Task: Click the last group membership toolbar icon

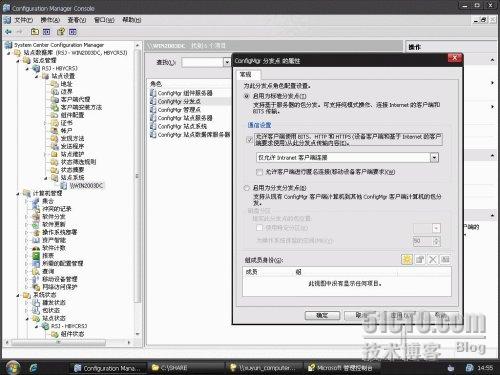Action: pyautogui.click(x=445, y=259)
